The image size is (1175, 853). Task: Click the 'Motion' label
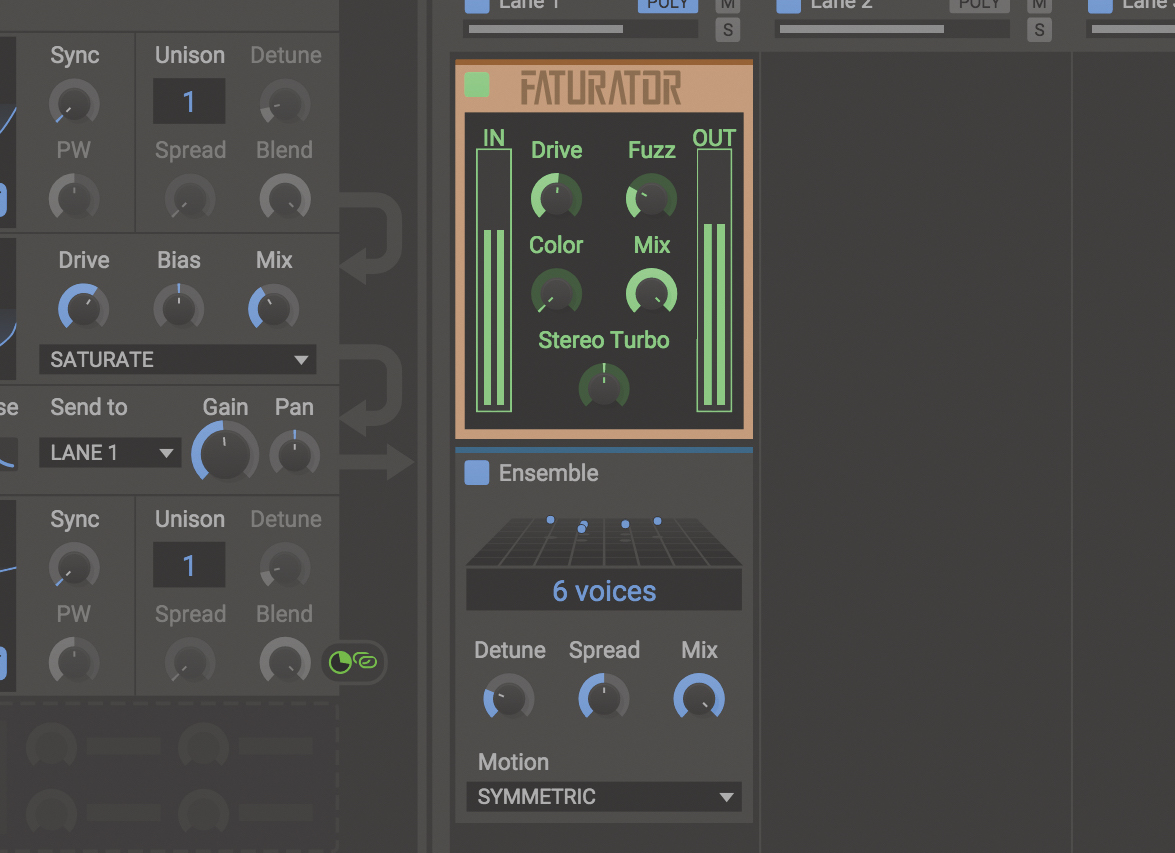(x=513, y=762)
